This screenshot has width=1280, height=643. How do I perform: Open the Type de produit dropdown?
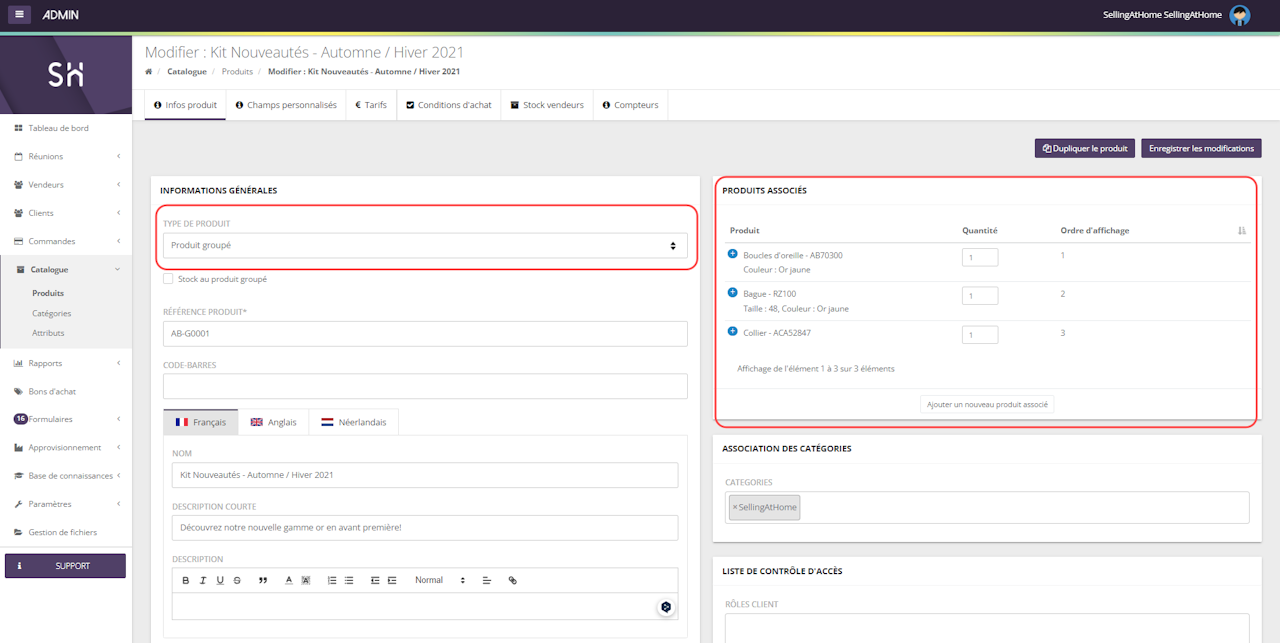coord(425,245)
